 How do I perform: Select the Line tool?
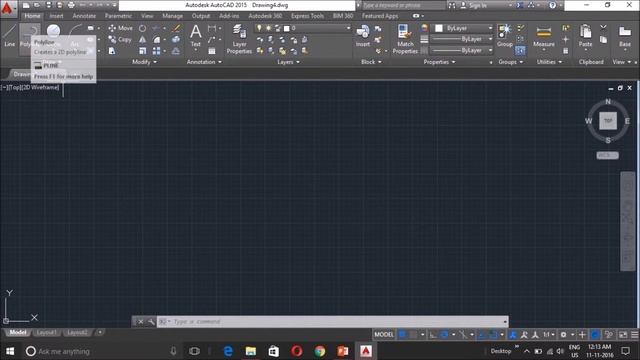(9, 36)
